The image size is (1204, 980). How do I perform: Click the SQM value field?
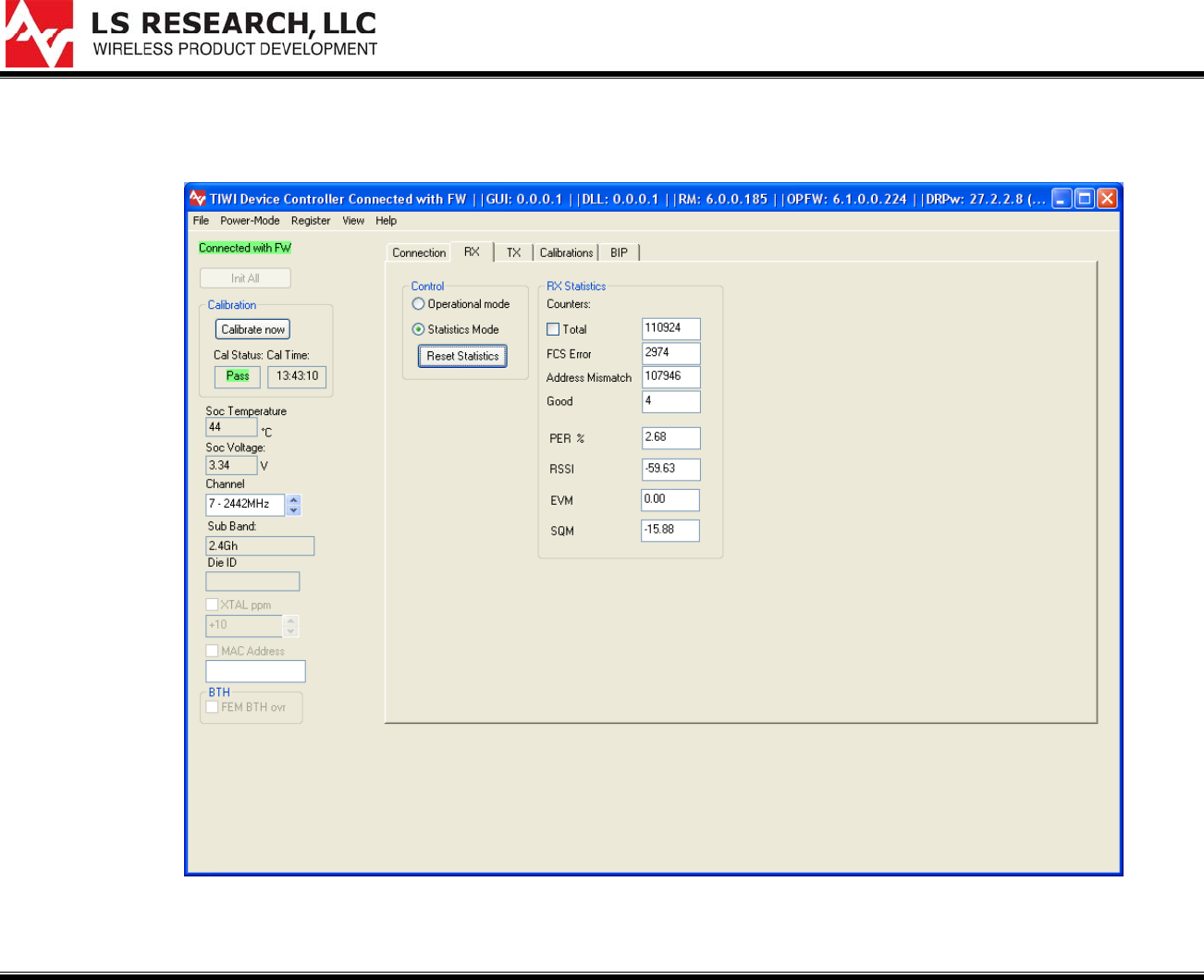coord(670,531)
